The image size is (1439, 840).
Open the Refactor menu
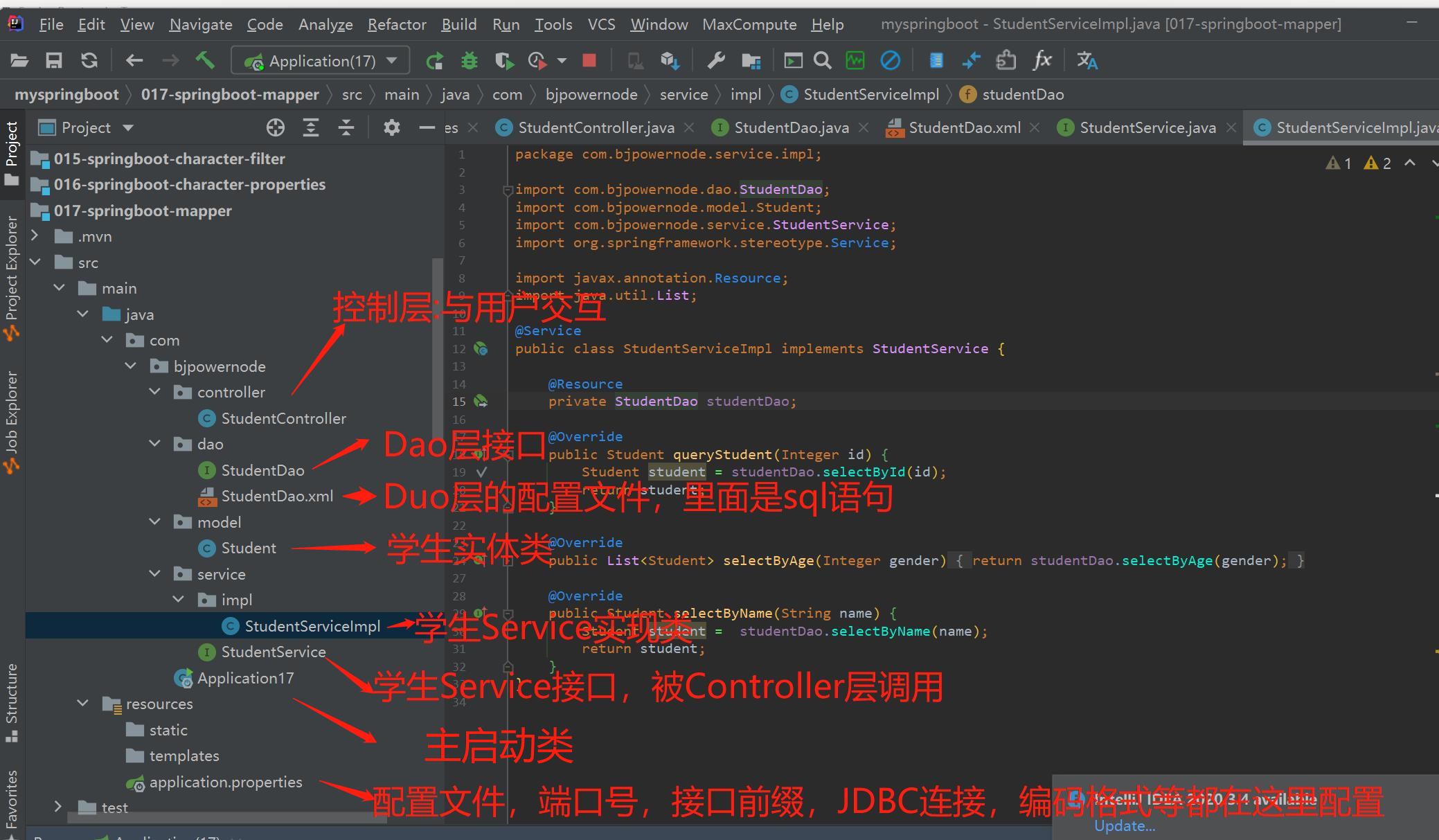tap(396, 24)
